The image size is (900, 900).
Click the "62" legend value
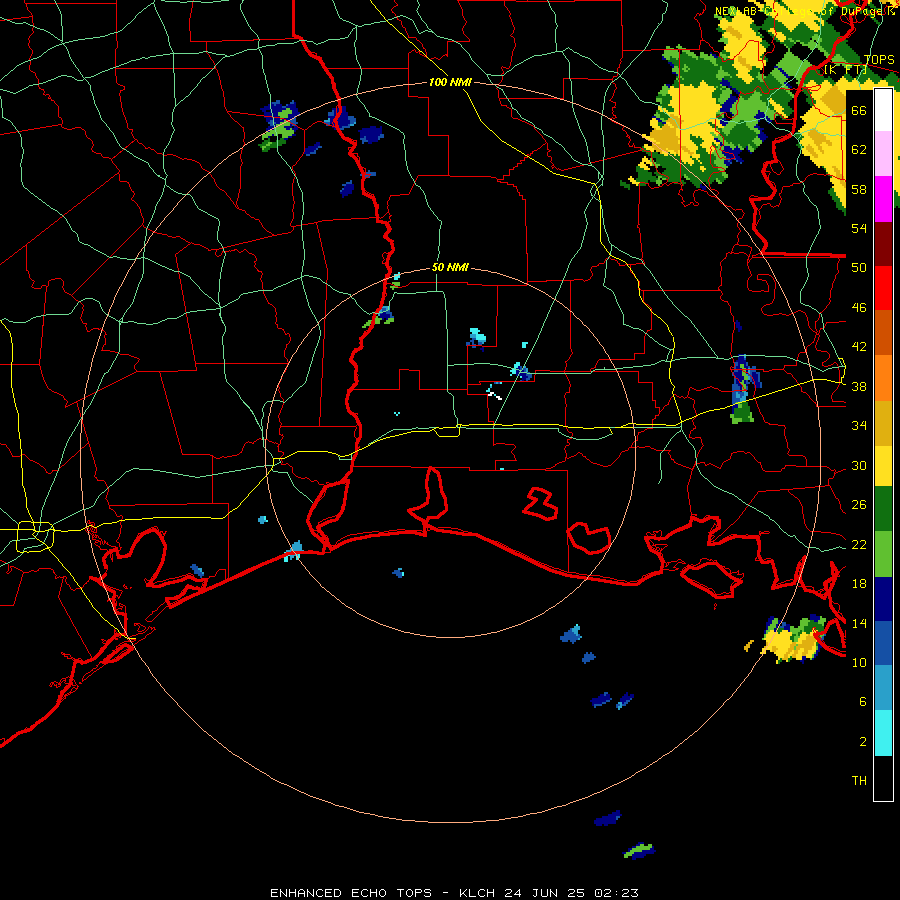pos(859,150)
